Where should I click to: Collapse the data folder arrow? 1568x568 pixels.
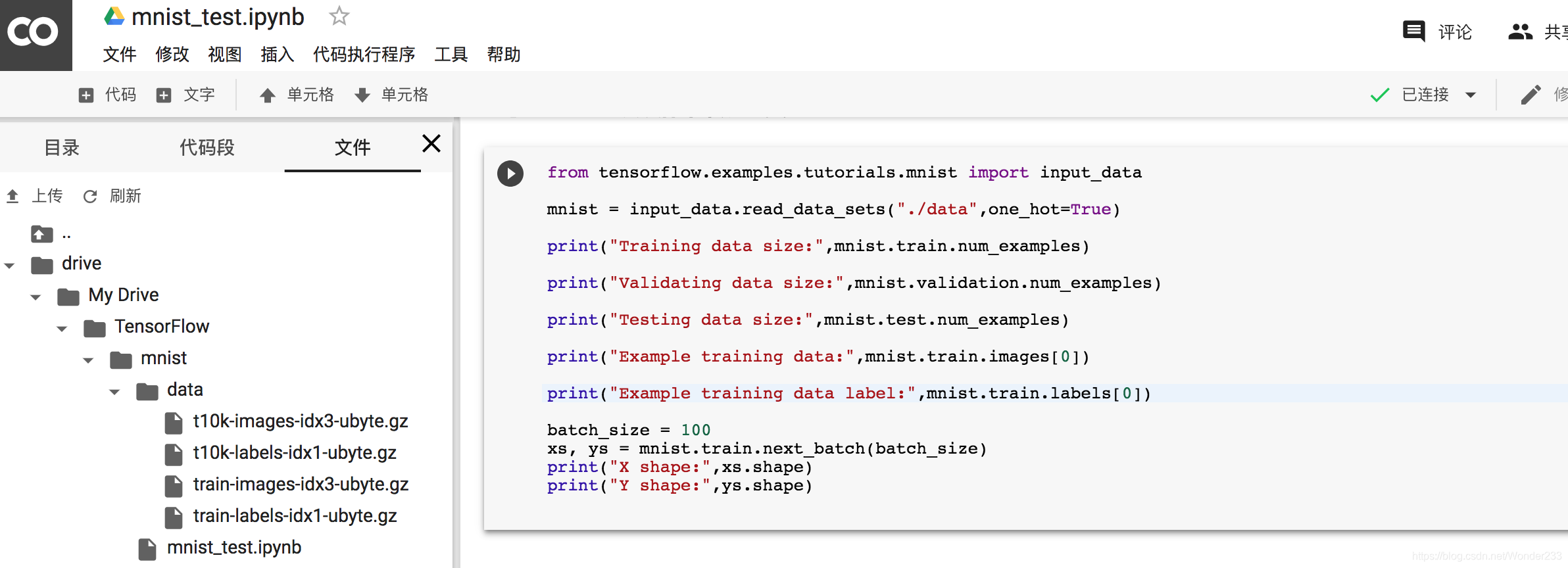point(115,392)
